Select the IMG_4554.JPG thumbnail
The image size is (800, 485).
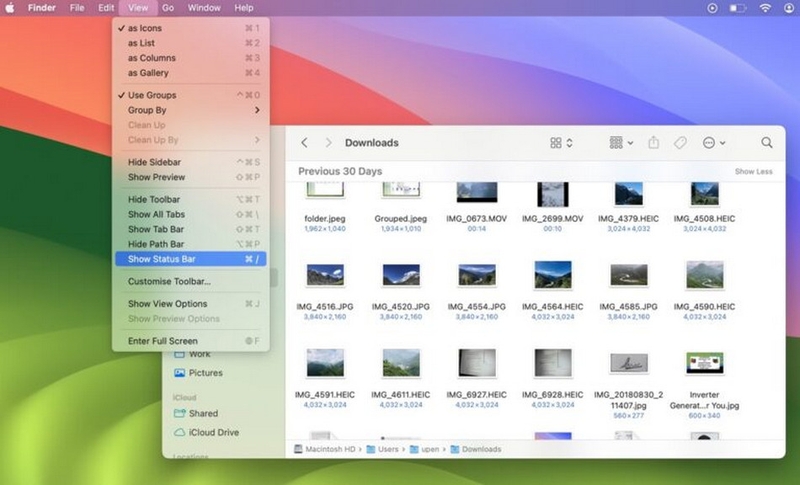477,275
